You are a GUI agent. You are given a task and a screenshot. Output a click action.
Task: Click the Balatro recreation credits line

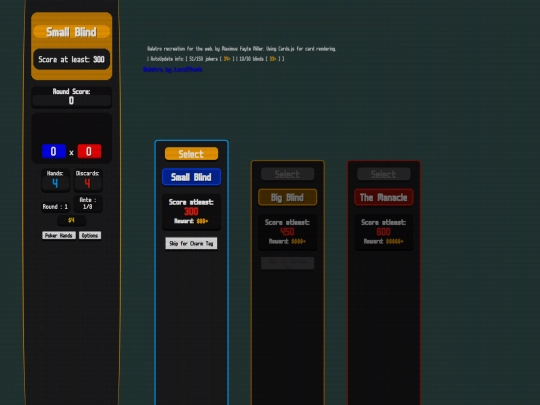click(241, 49)
